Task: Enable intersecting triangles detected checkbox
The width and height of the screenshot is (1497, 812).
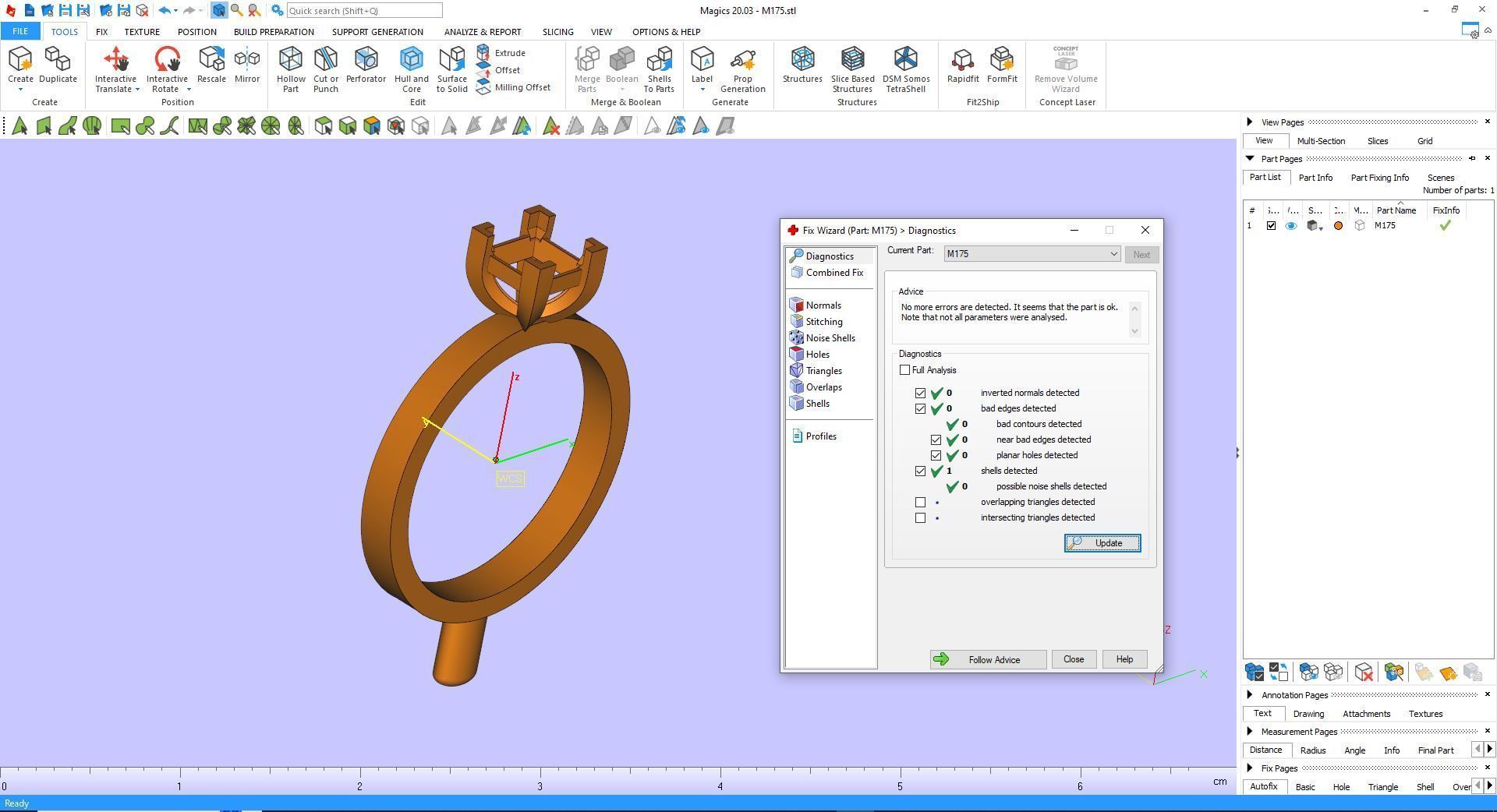Action: click(x=920, y=517)
